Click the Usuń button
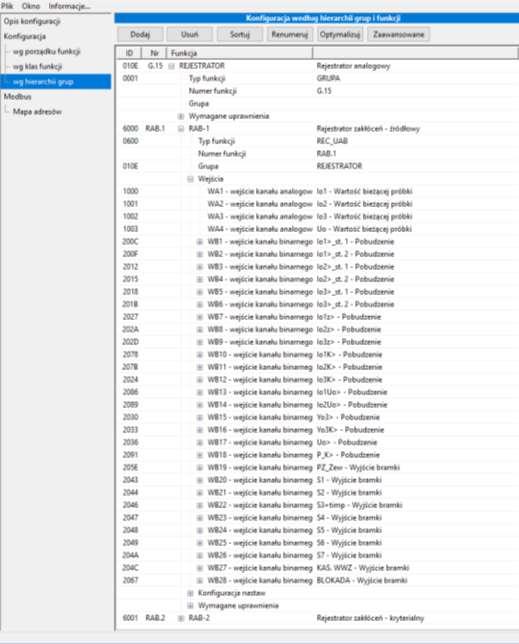Viewport: 519px width, 644px height. pos(190,34)
